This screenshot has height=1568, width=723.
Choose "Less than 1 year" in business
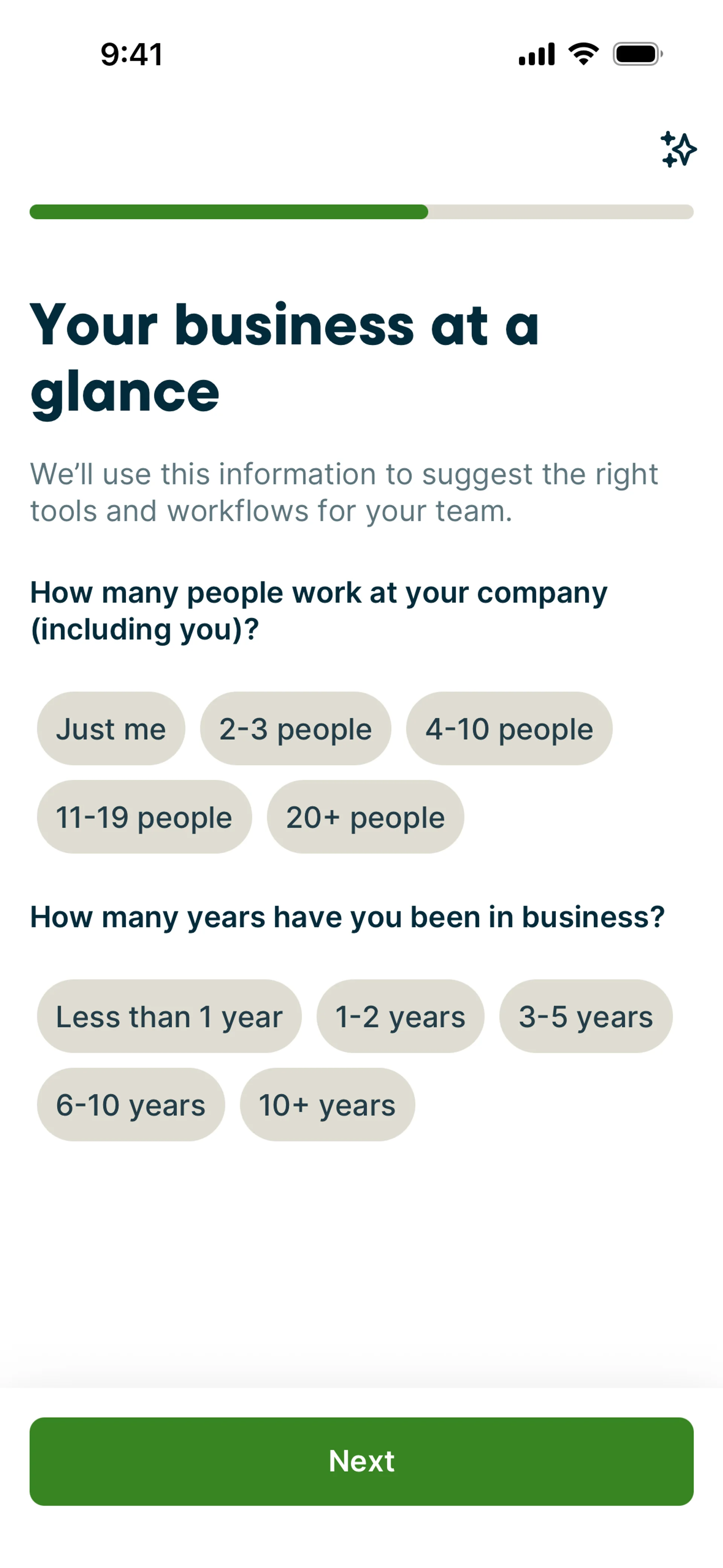tap(169, 1016)
